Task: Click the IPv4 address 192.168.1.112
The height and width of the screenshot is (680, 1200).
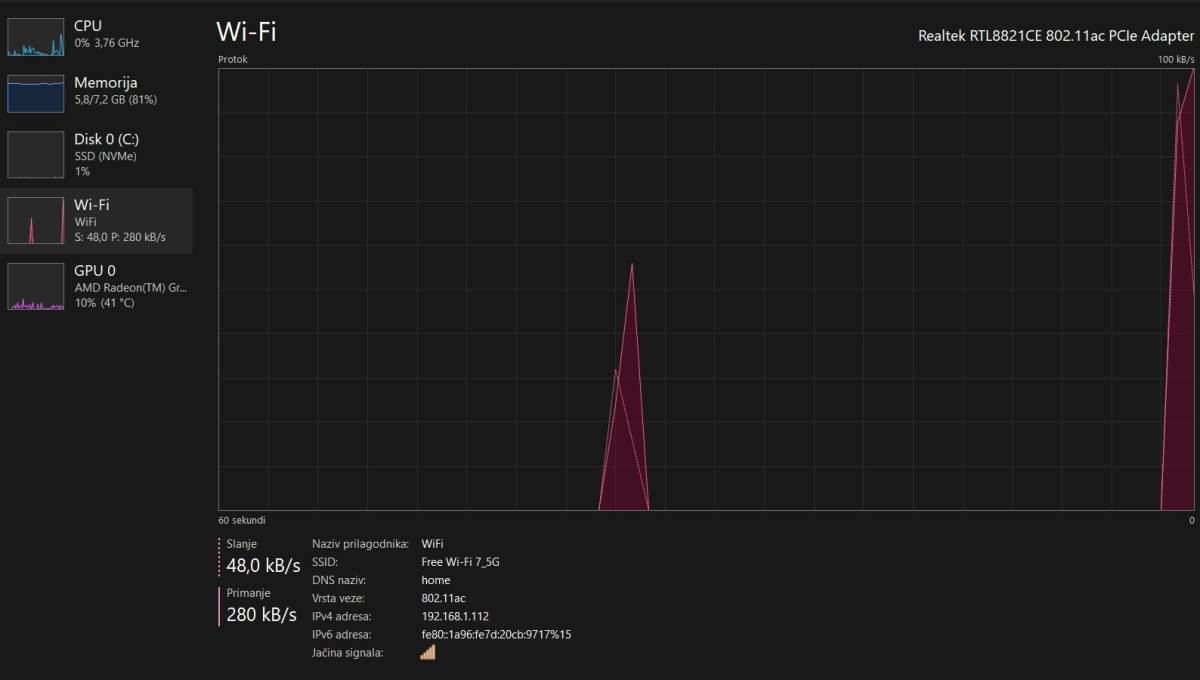Action: pyautogui.click(x=455, y=616)
